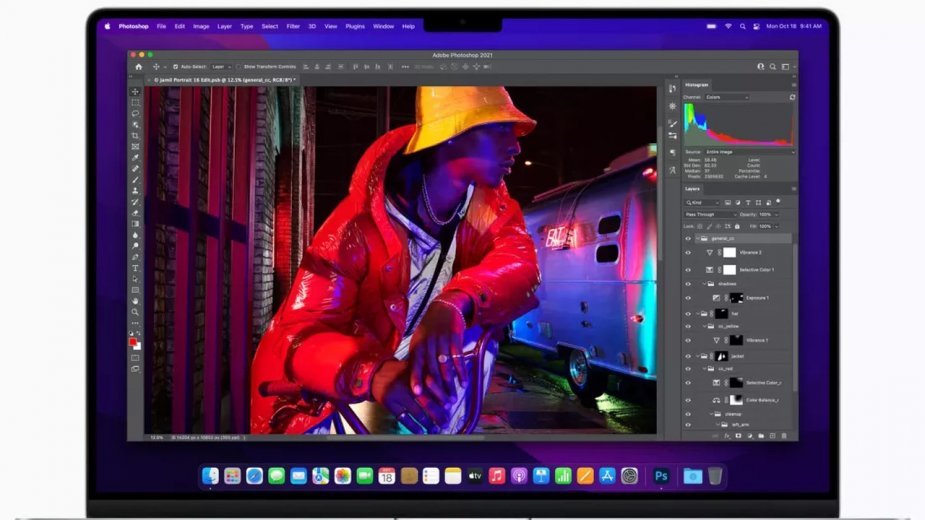Image resolution: width=925 pixels, height=520 pixels.
Task: Select the Eraser tool
Action: click(x=135, y=213)
